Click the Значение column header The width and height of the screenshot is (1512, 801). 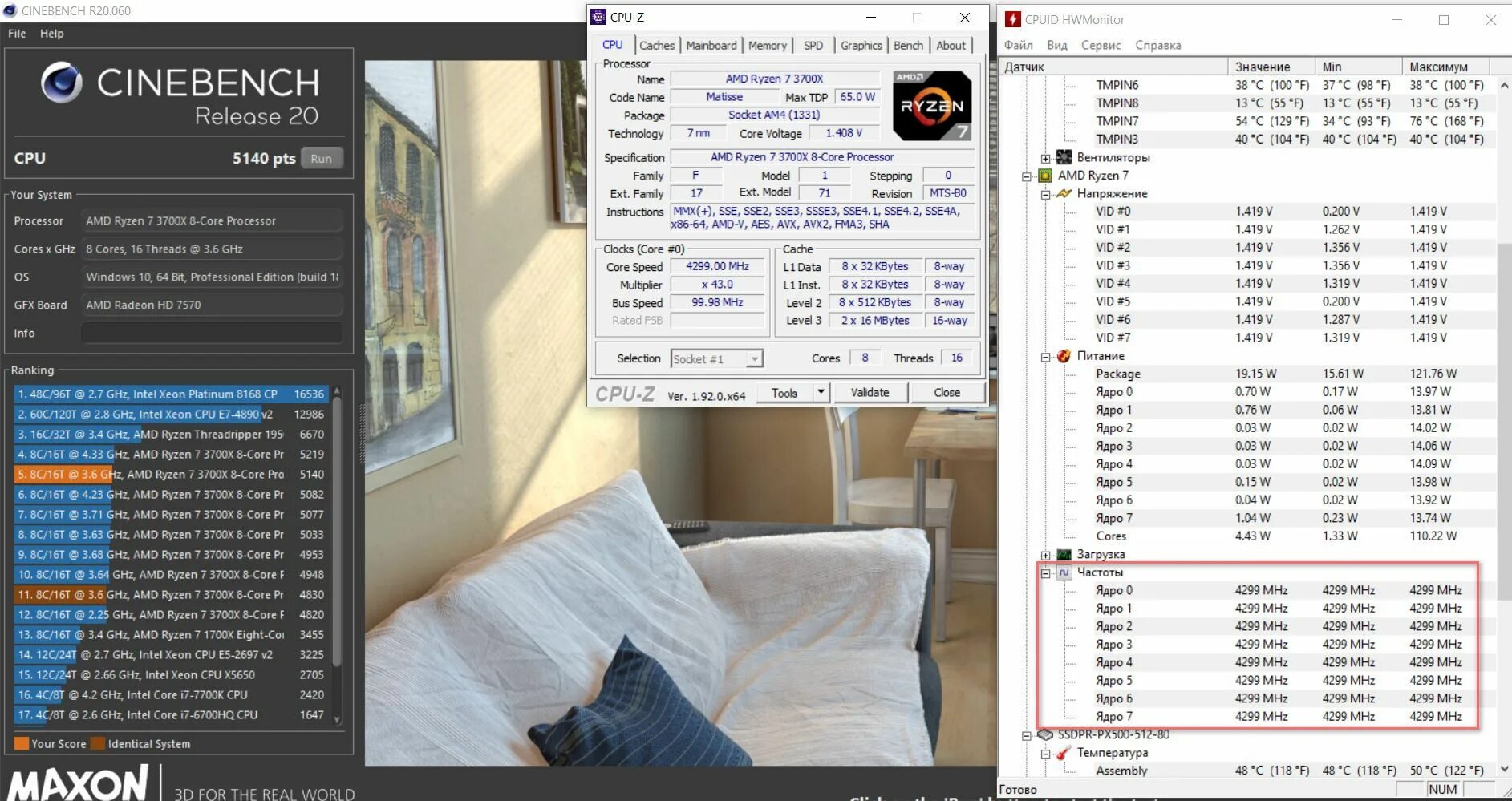click(1271, 67)
